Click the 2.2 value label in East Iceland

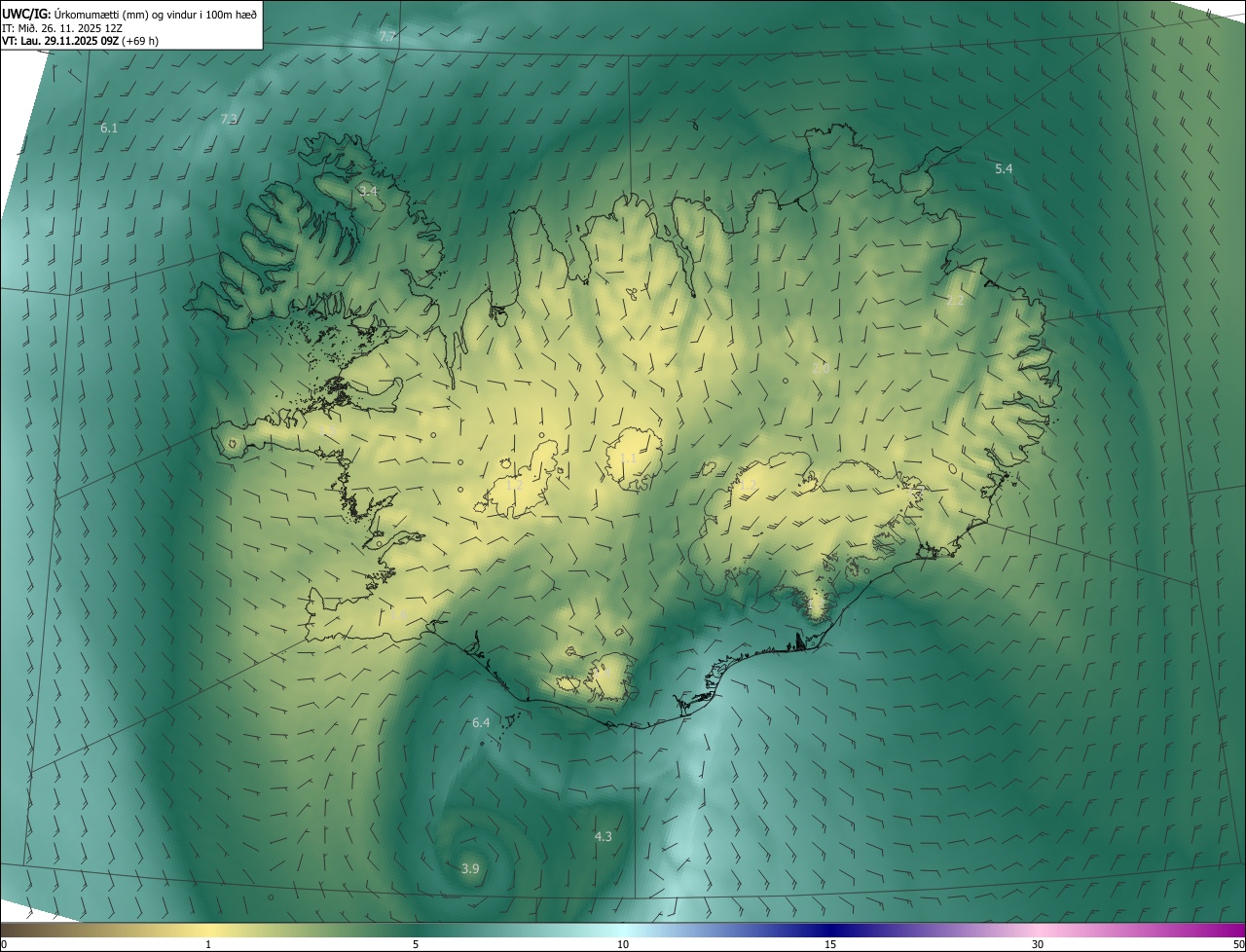pos(955,301)
